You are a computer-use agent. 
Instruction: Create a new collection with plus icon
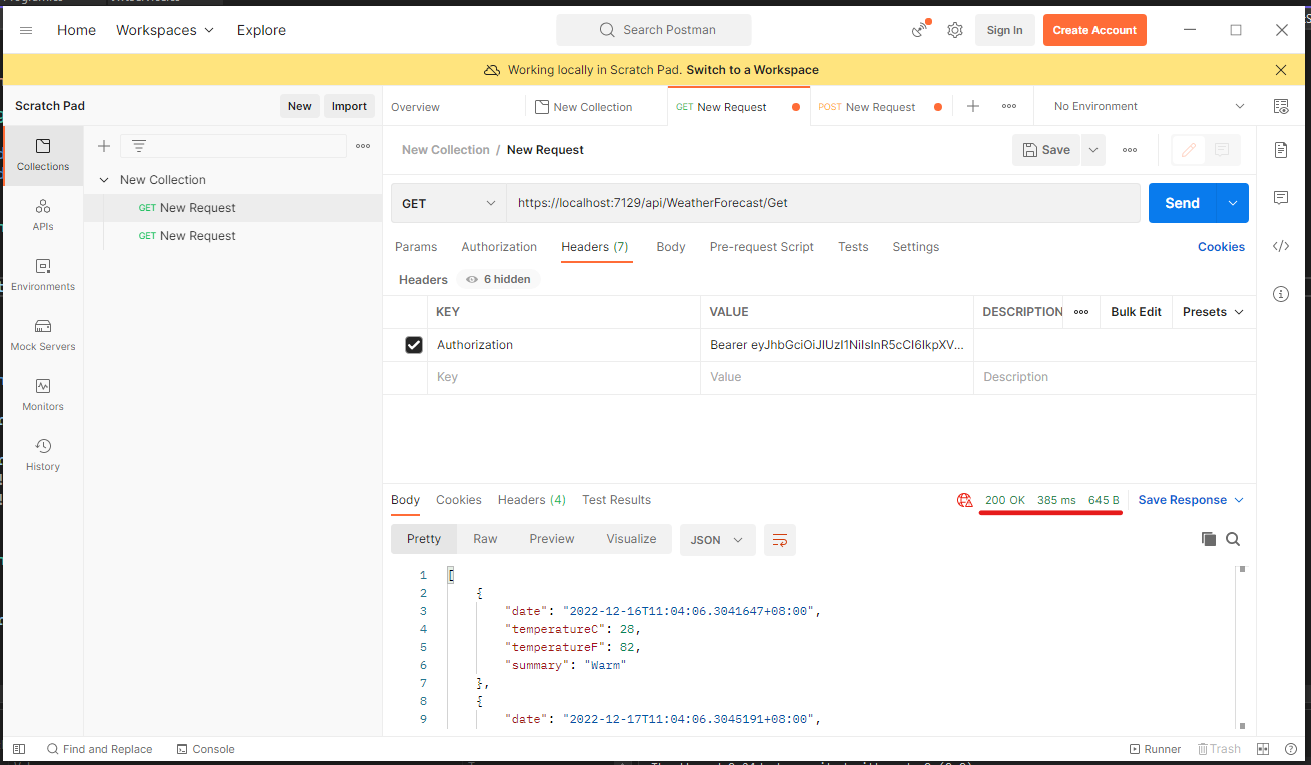(104, 146)
